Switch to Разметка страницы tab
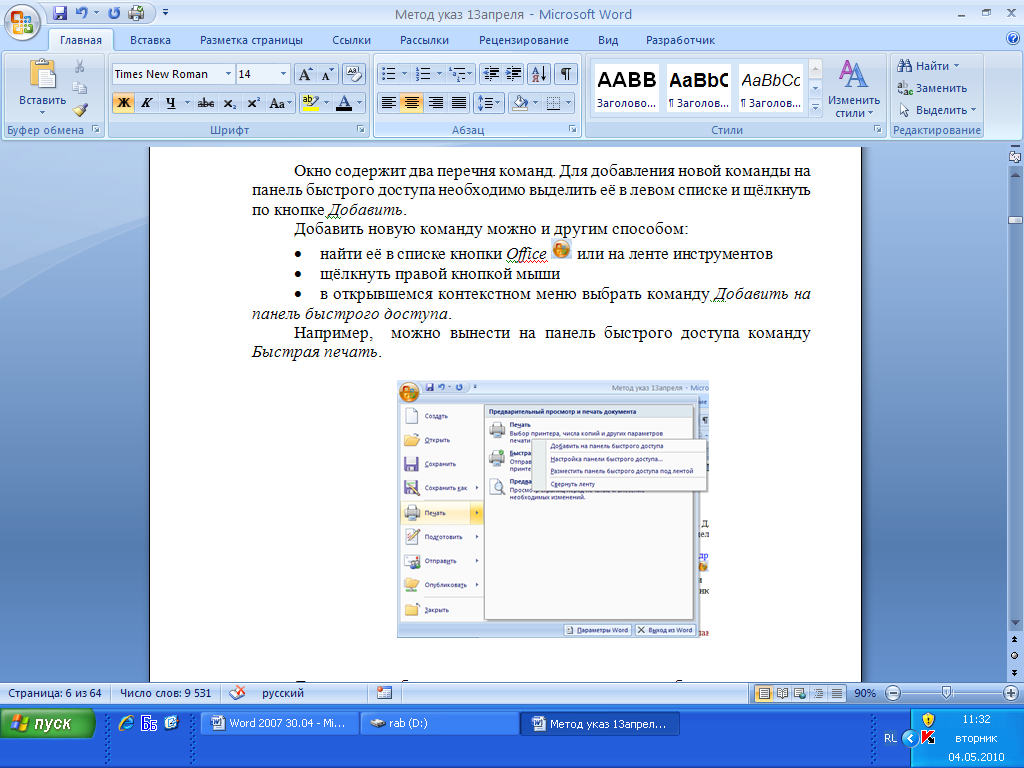This screenshot has height=768, width=1024. click(x=251, y=40)
